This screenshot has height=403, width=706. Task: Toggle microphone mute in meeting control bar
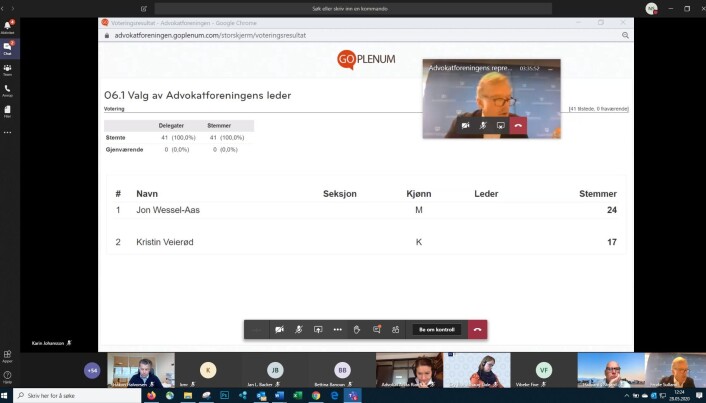[299, 330]
